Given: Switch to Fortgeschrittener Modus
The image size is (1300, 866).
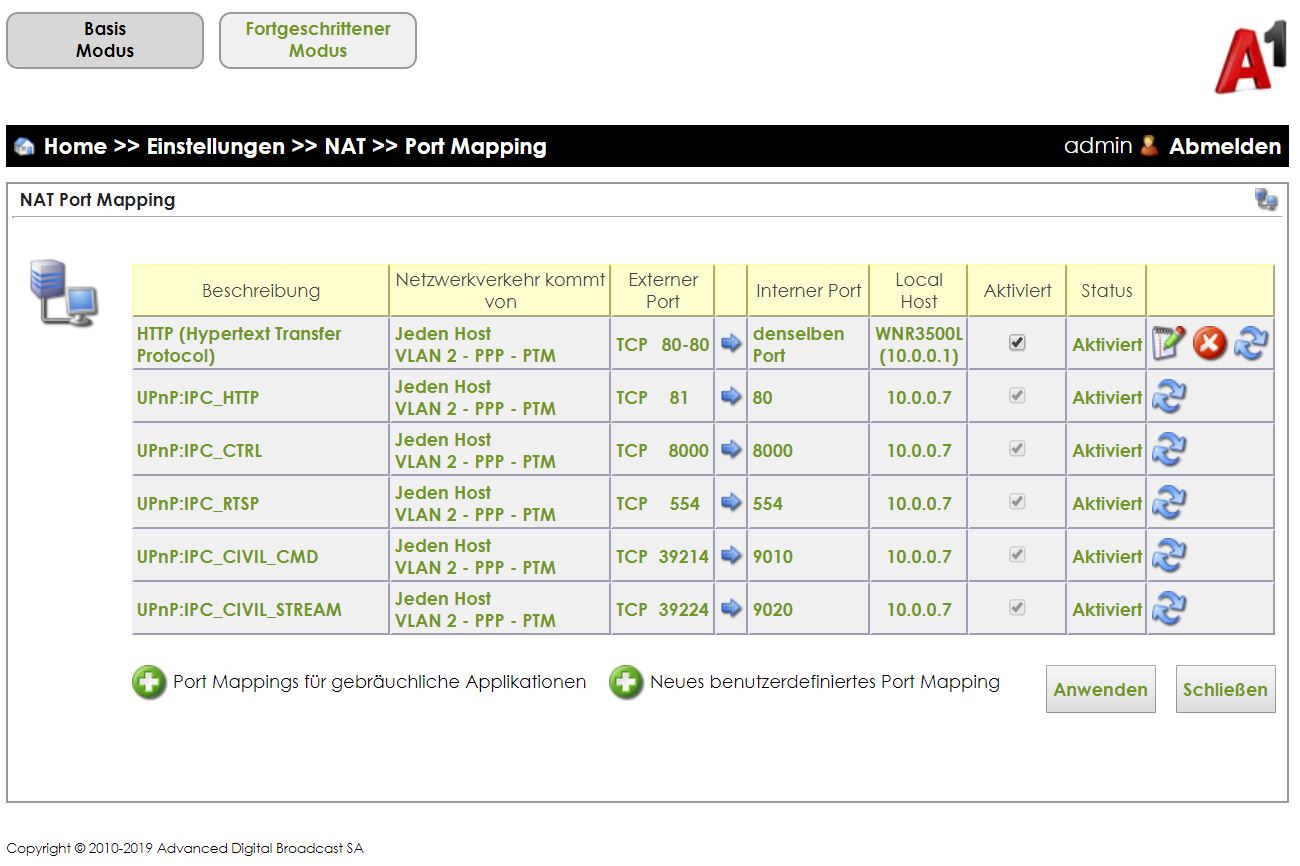Looking at the screenshot, I should pos(318,40).
